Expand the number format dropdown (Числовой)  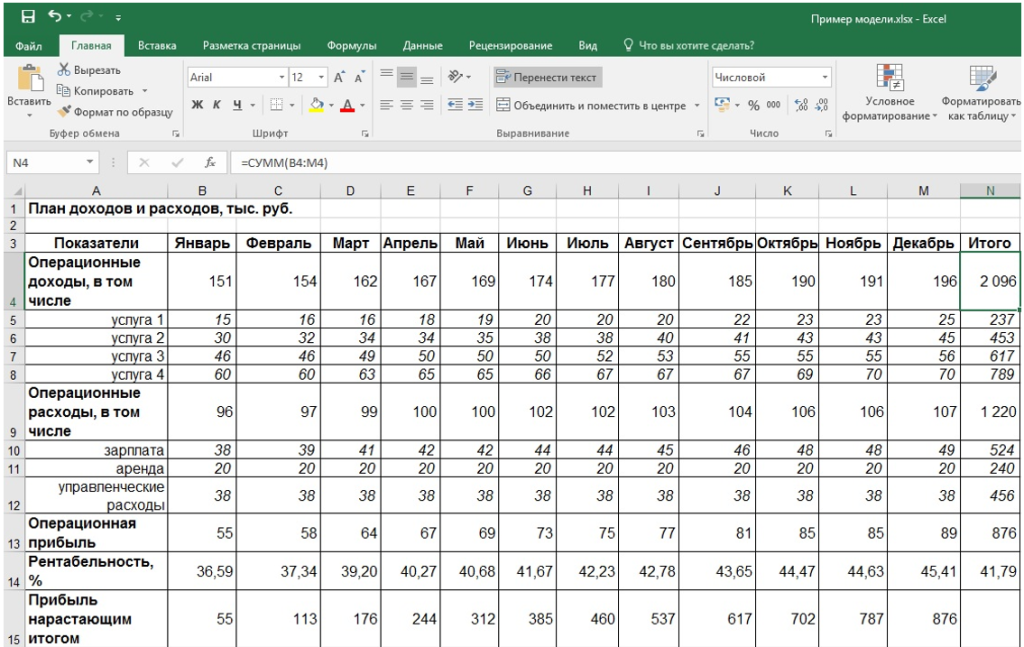(x=825, y=77)
